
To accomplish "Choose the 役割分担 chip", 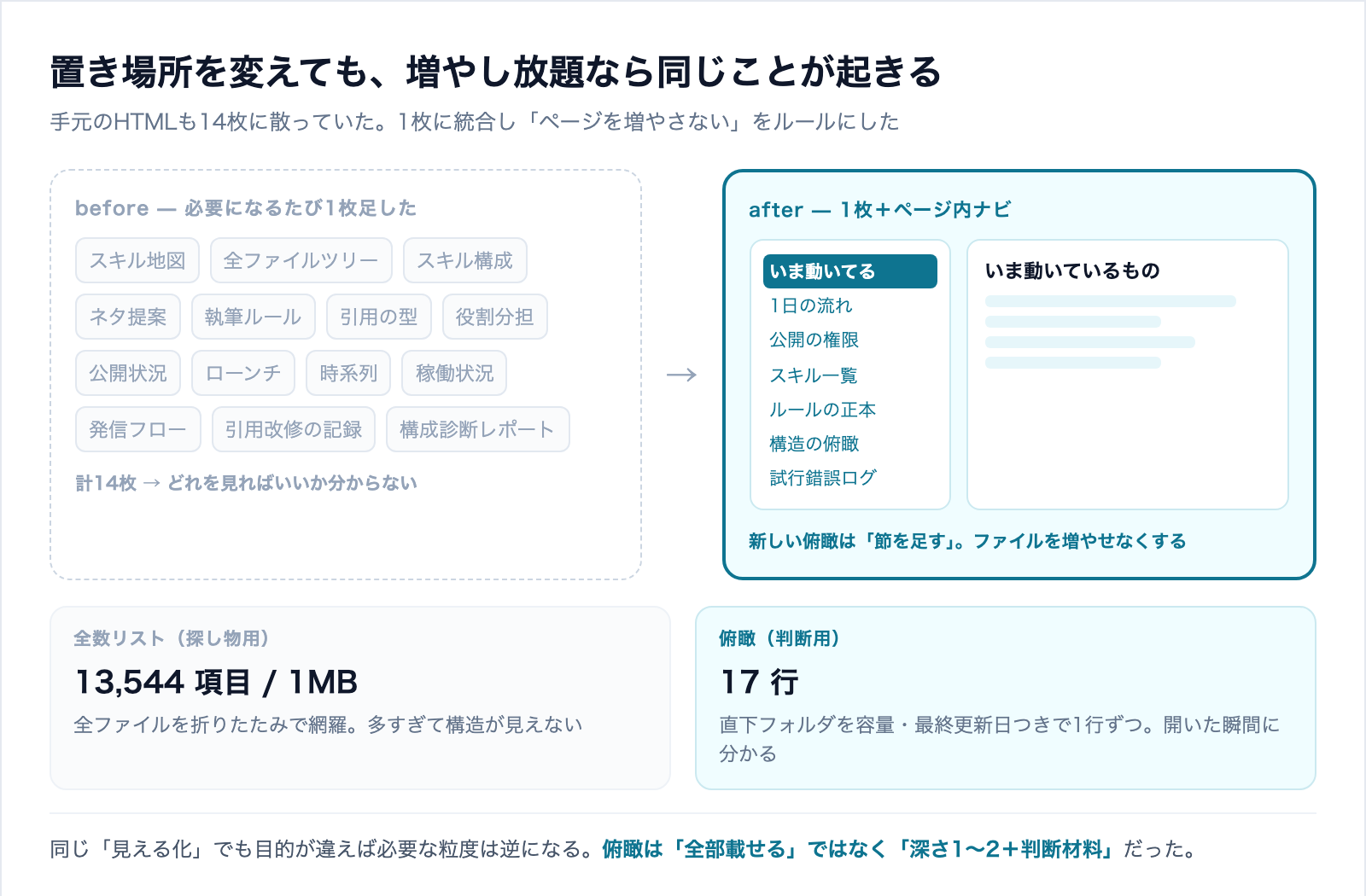I will [495, 317].
